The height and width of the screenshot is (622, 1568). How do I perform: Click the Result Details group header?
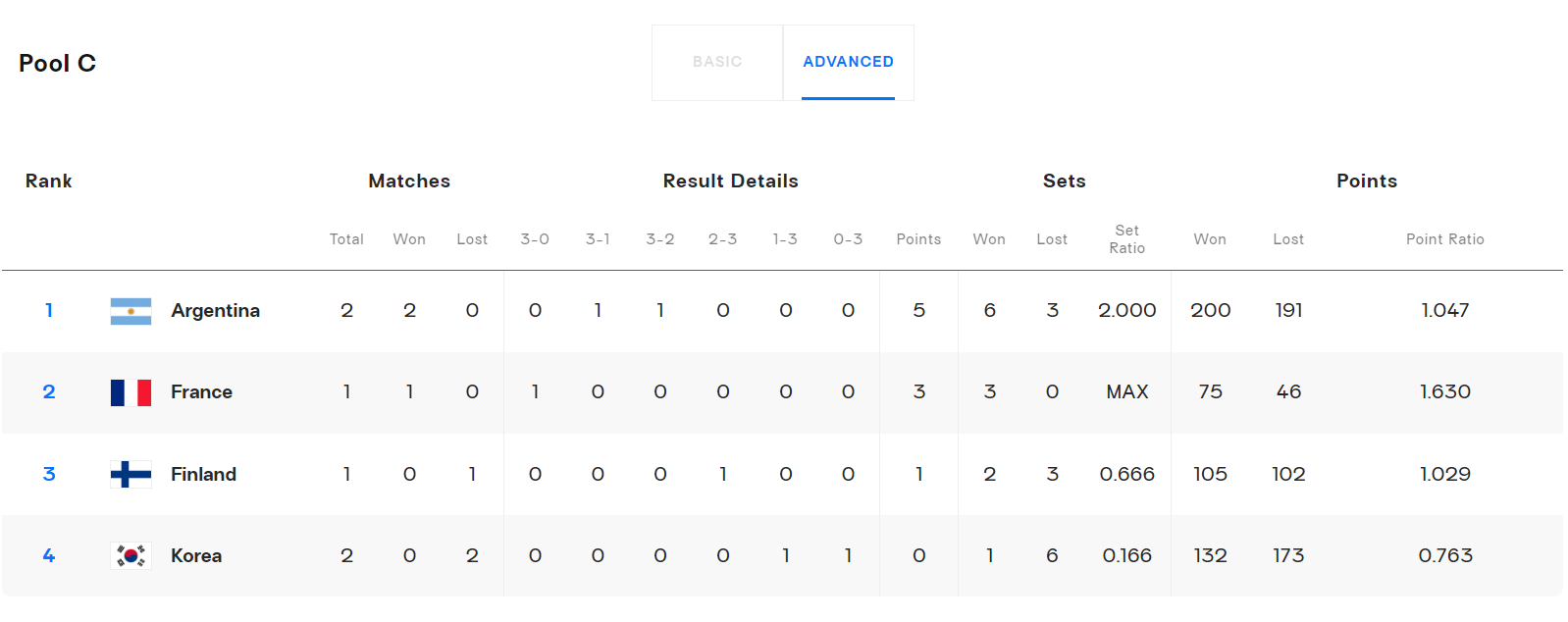pyautogui.click(x=730, y=181)
